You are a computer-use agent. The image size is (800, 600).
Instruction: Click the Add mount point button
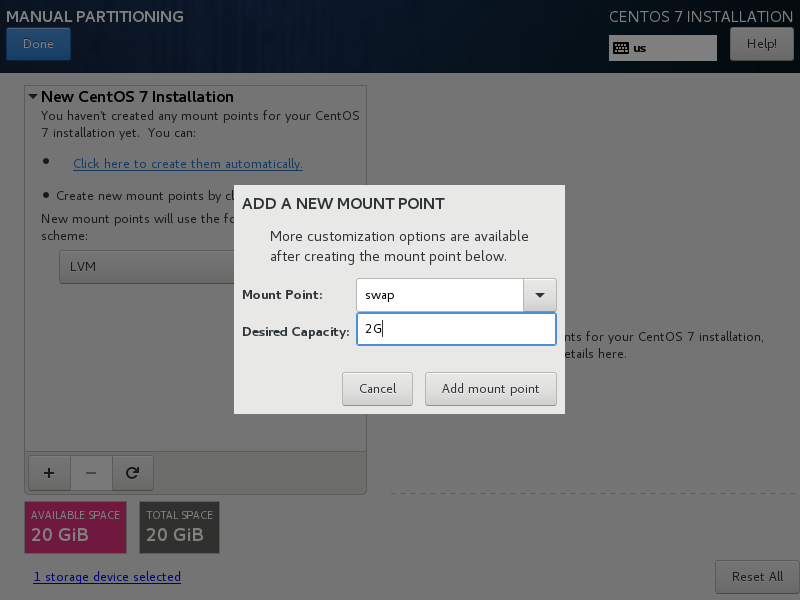(x=490, y=389)
